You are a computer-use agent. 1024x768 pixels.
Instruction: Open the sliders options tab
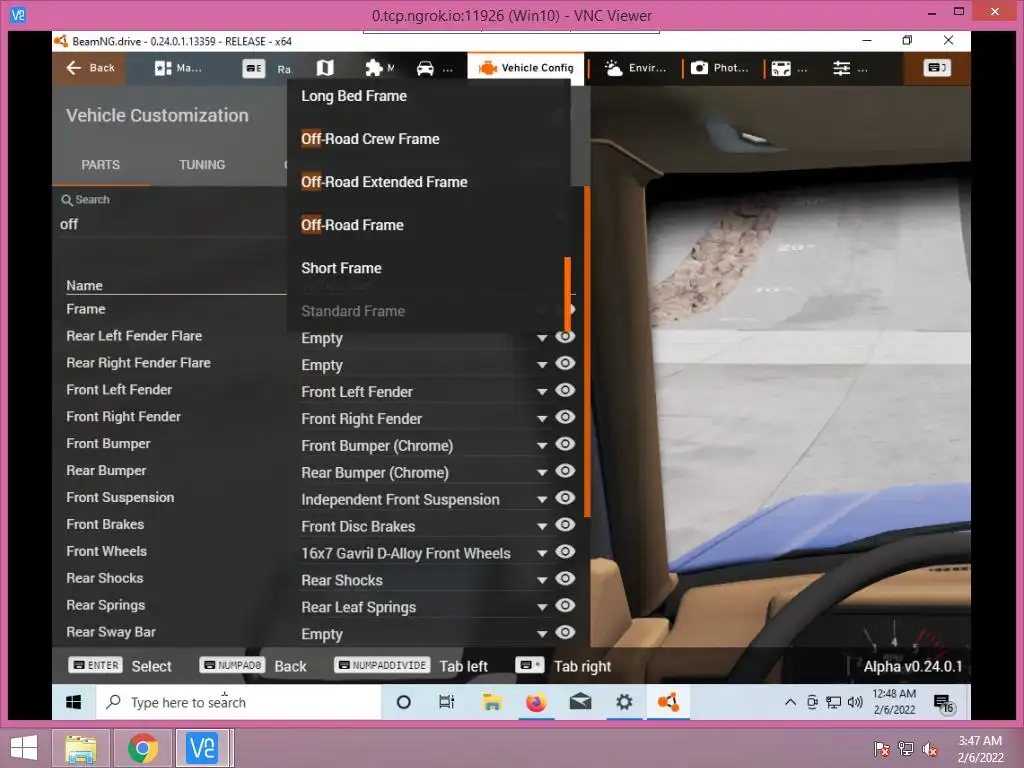coord(850,68)
